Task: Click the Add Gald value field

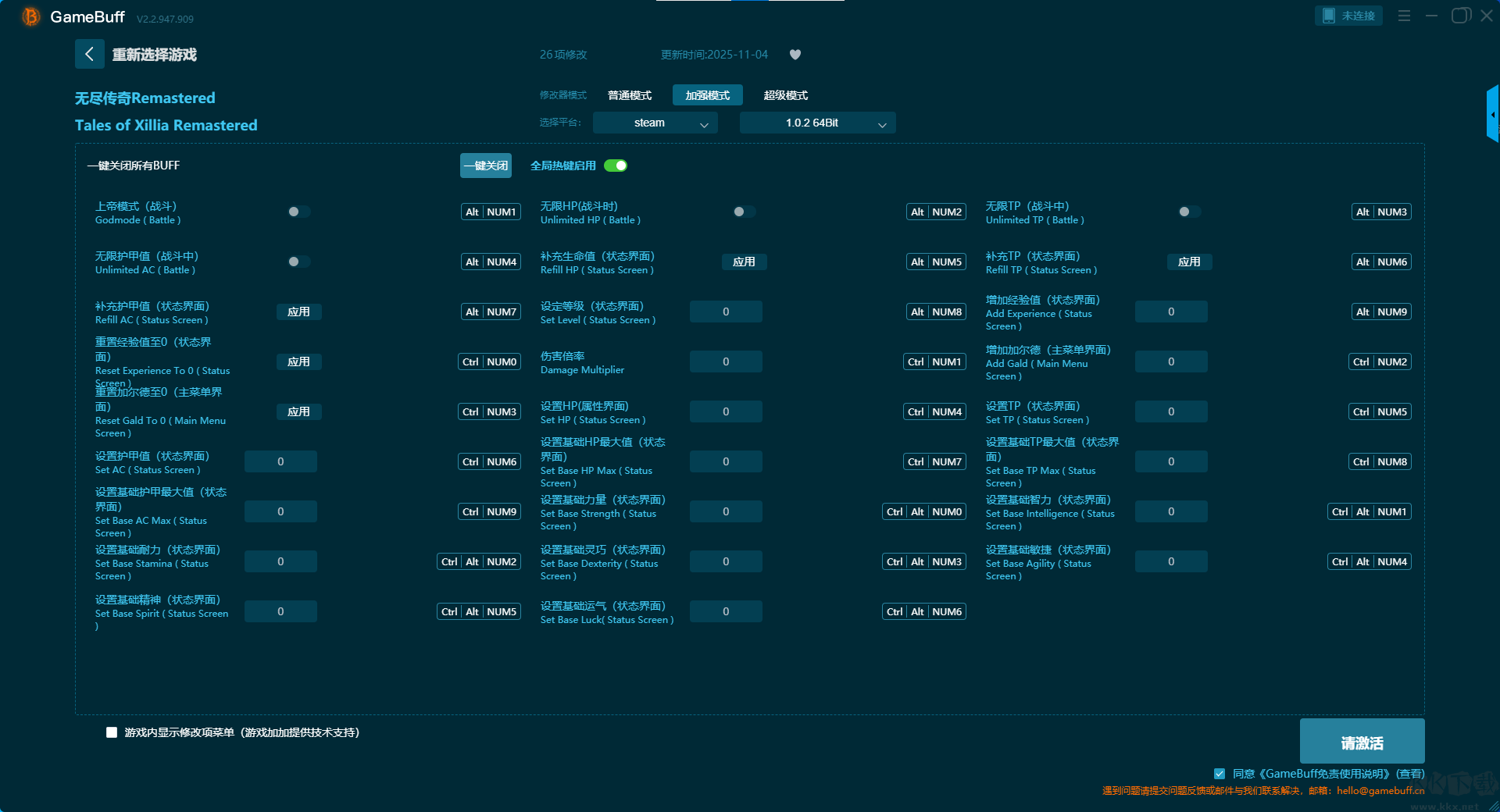Action: (x=1171, y=361)
